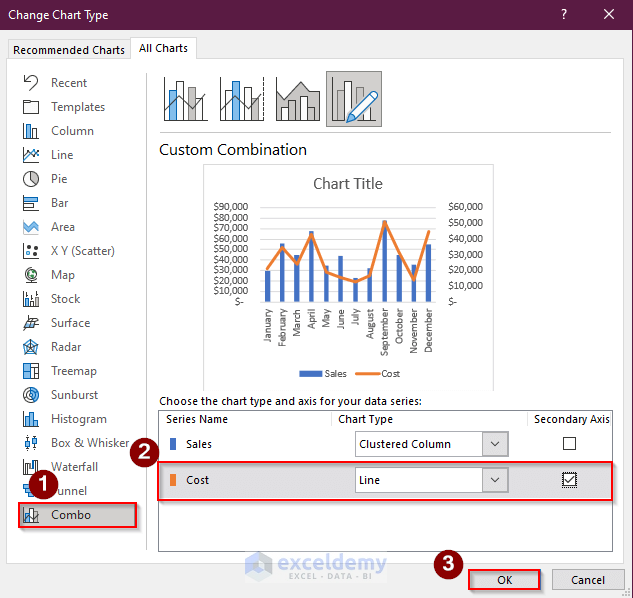Image resolution: width=633 pixels, height=598 pixels.
Task: Pick the Bar chart icon
Action: click(31, 203)
